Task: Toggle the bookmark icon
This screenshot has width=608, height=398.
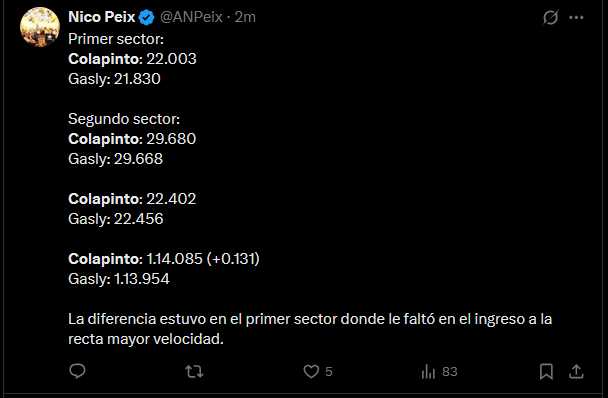Action: [546, 372]
